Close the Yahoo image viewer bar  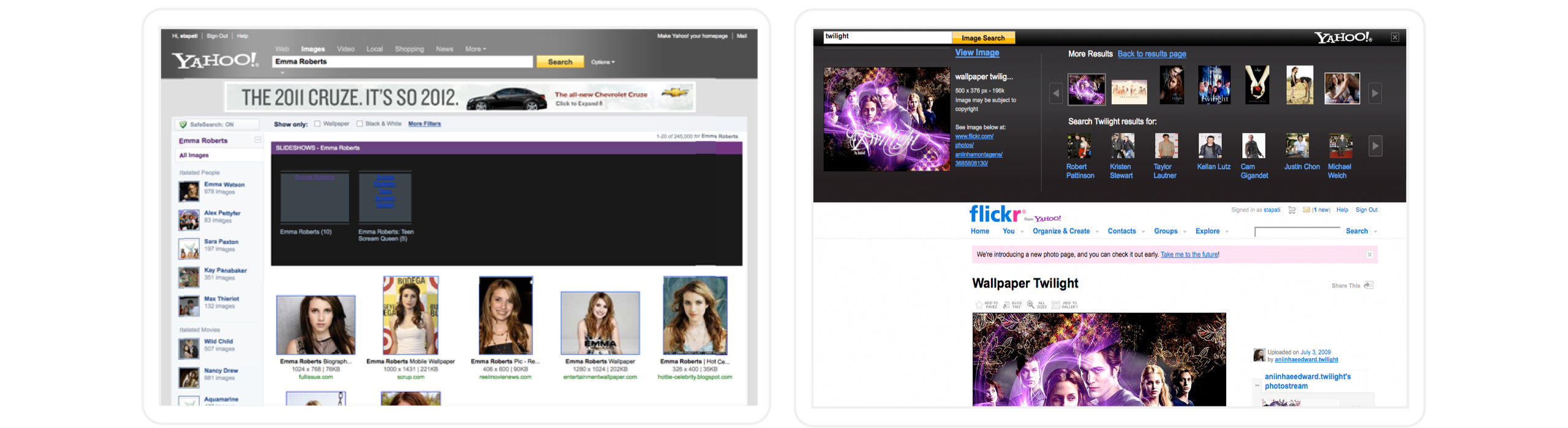[x=1395, y=37]
